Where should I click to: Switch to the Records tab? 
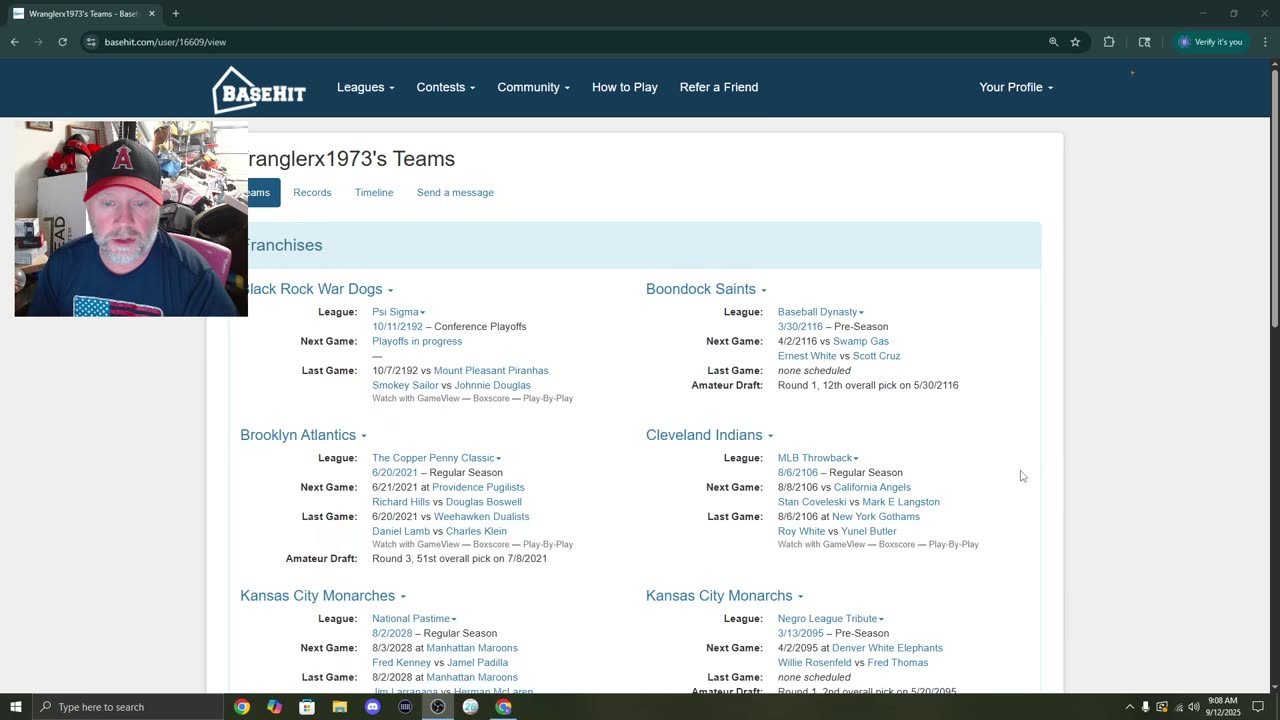(x=312, y=192)
